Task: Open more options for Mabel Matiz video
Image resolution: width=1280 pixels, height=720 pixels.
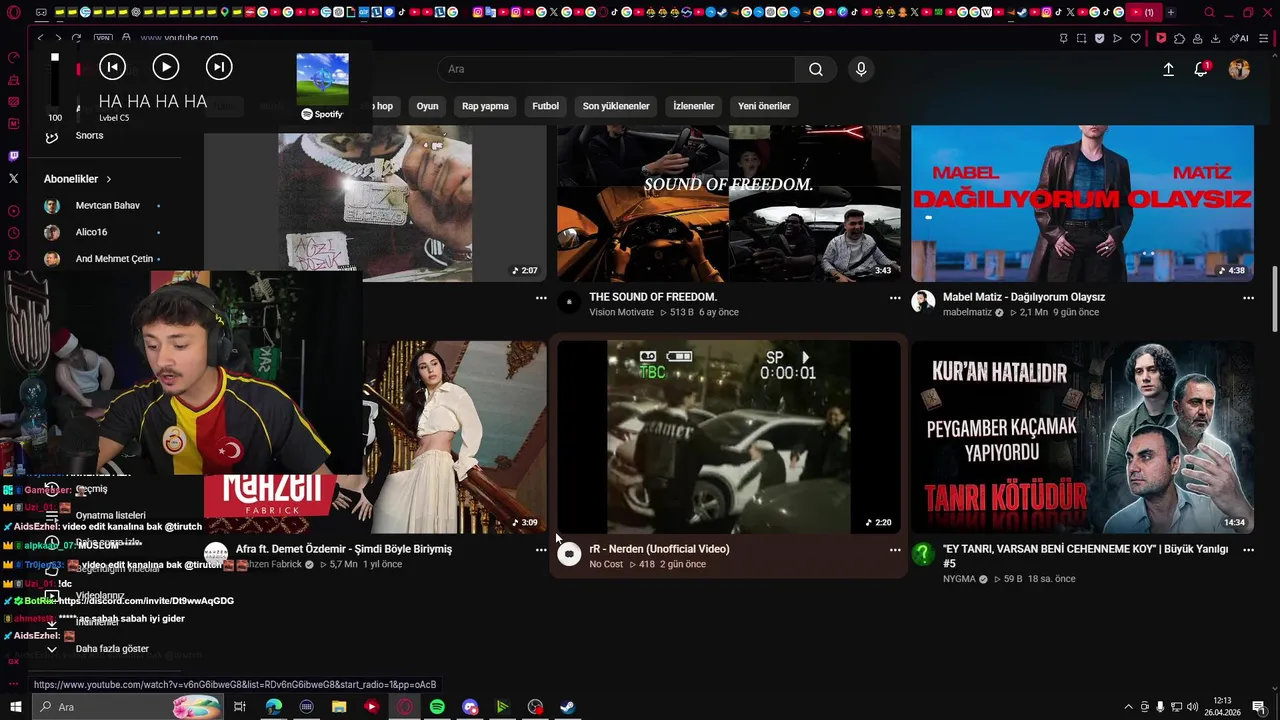Action: (x=1248, y=298)
